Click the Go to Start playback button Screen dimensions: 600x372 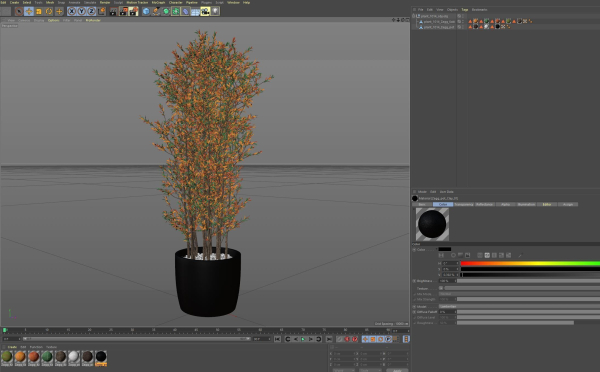tap(277, 339)
